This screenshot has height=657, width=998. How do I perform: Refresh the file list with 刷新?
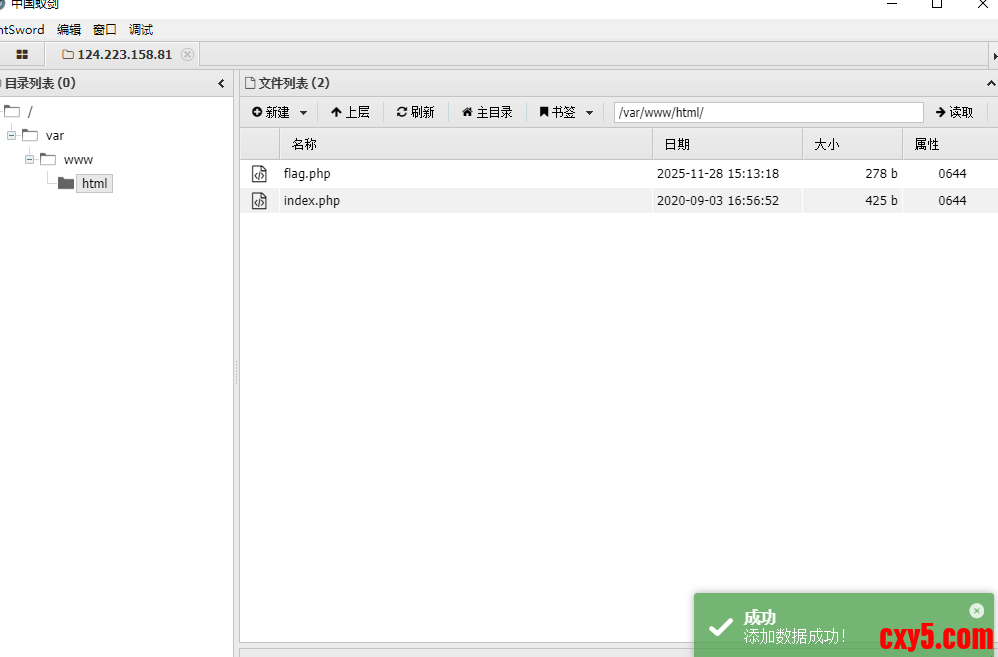click(415, 112)
